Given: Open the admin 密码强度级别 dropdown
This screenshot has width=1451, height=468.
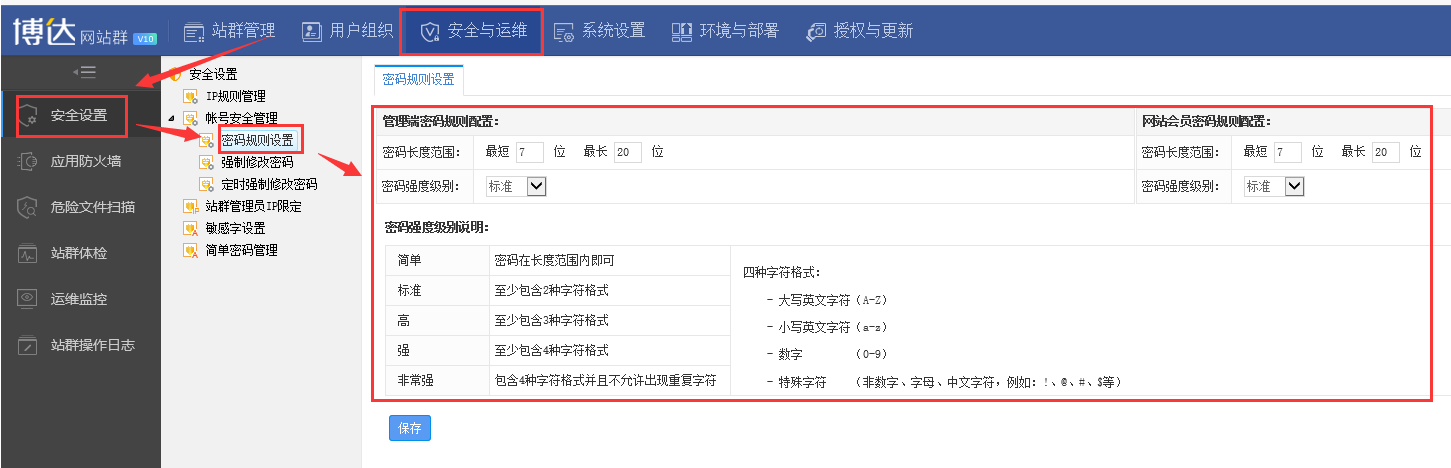Looking at the screenshot, I should click(x=516, y=186).
